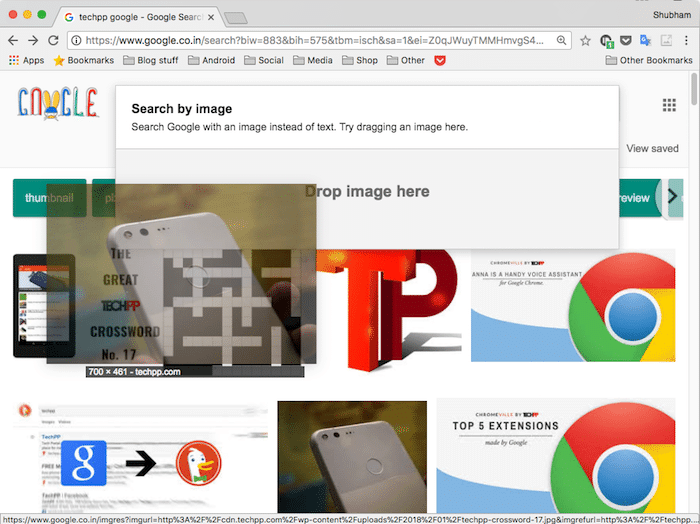Open the Google Translate extension icon
Viewport: 700px width, 524px height.
tap(645, 41)
